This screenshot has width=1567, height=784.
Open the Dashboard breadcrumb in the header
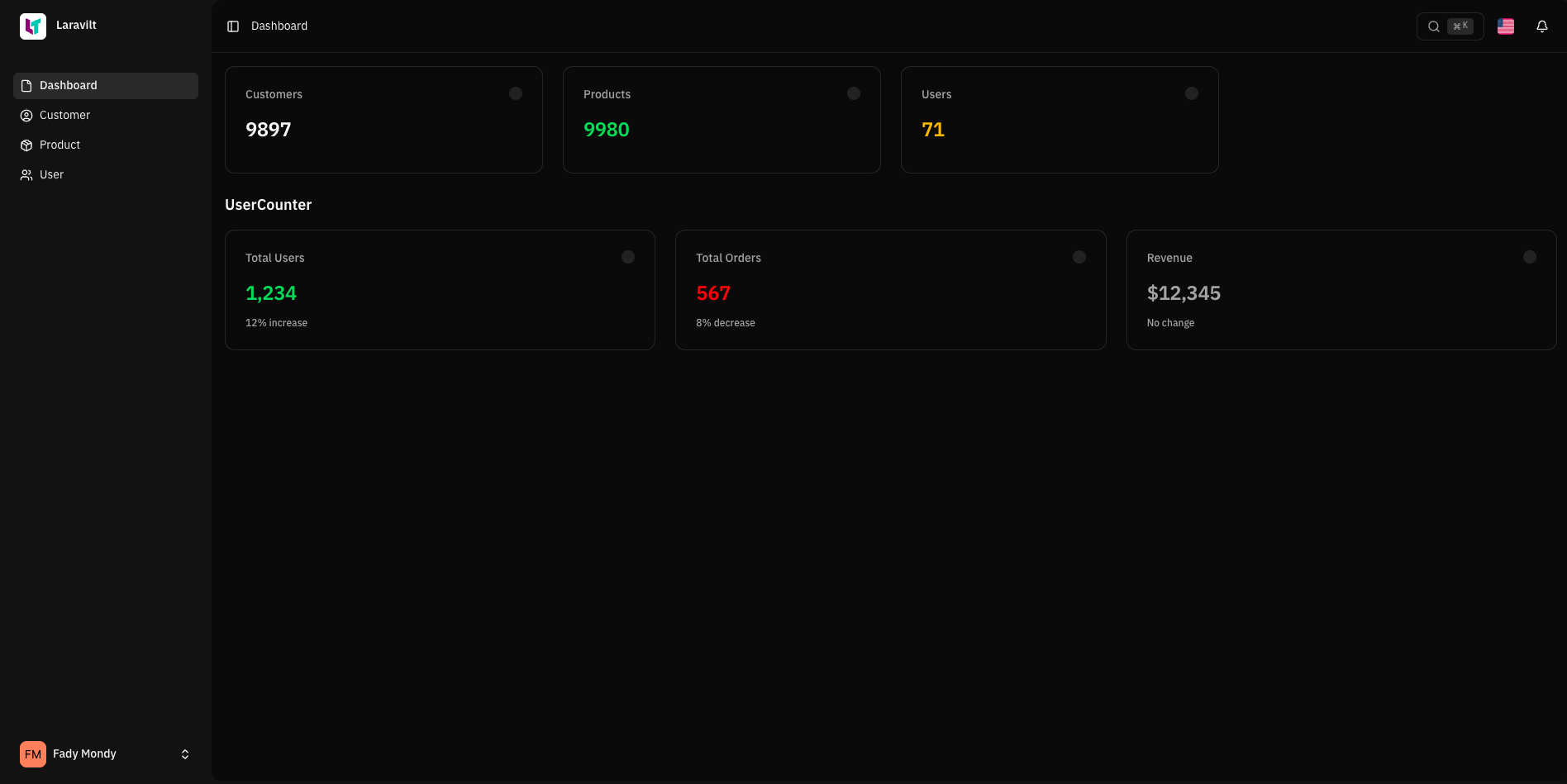279,26
